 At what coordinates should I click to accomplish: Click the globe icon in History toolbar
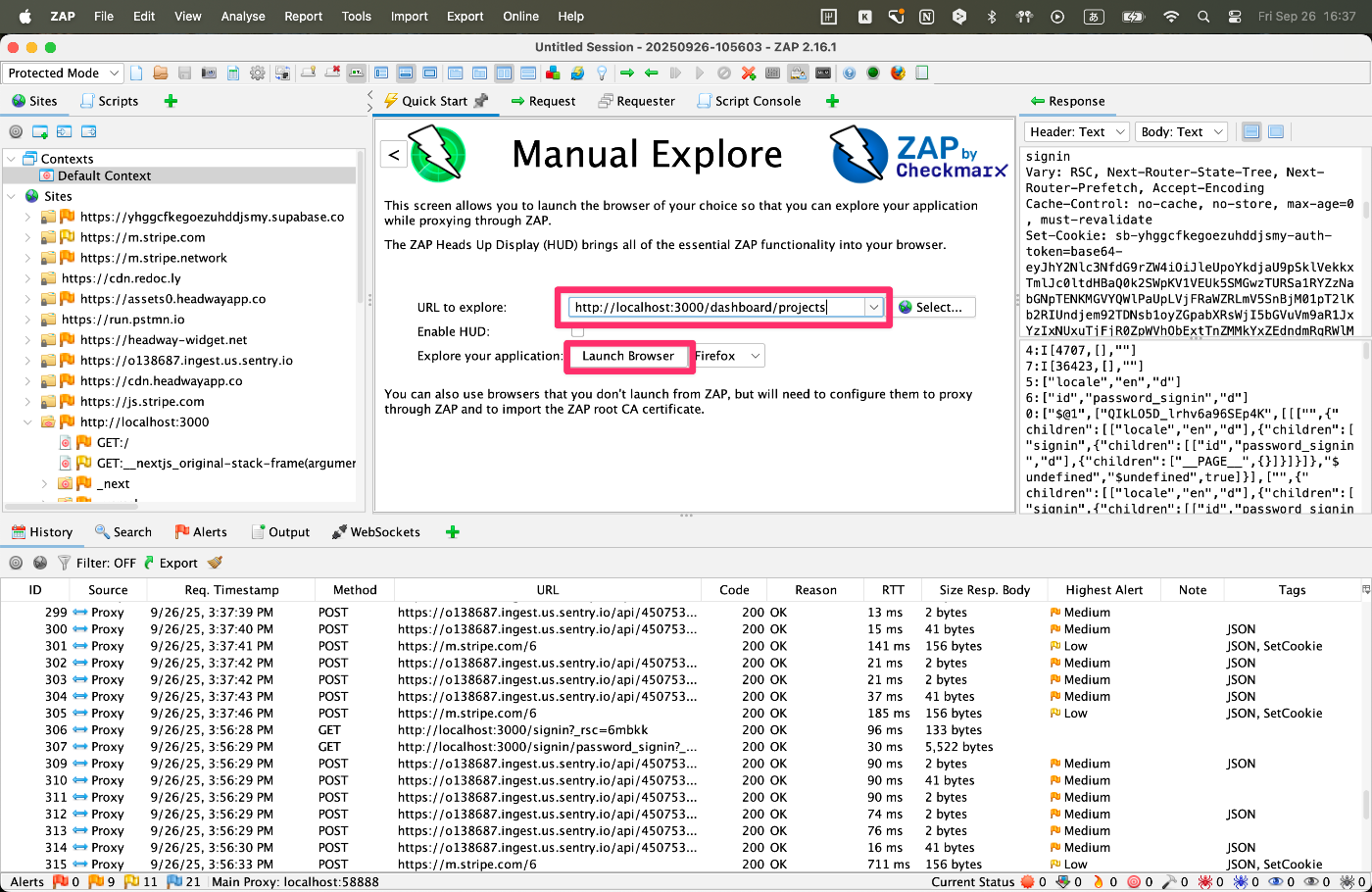click(x=40, y=563)
